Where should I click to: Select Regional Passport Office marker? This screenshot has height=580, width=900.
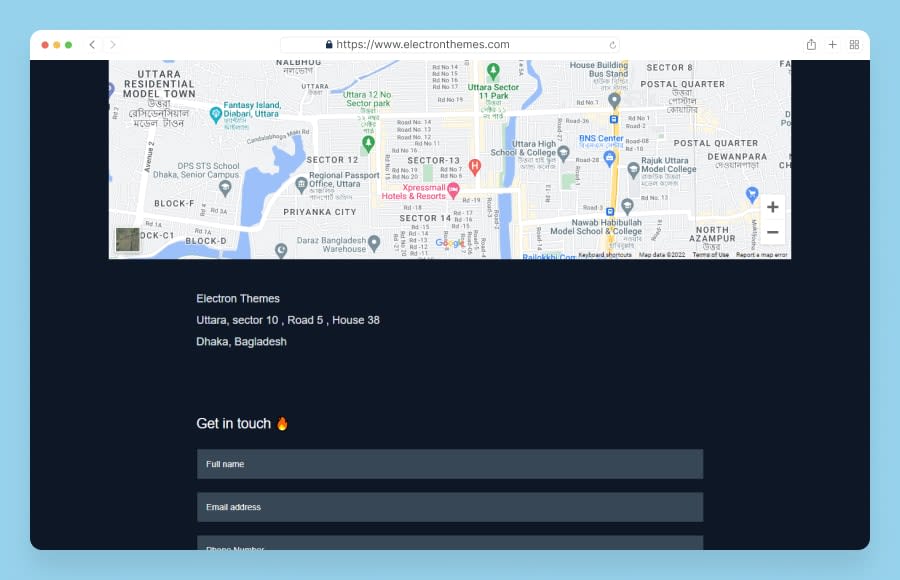[x=301, y=184]
